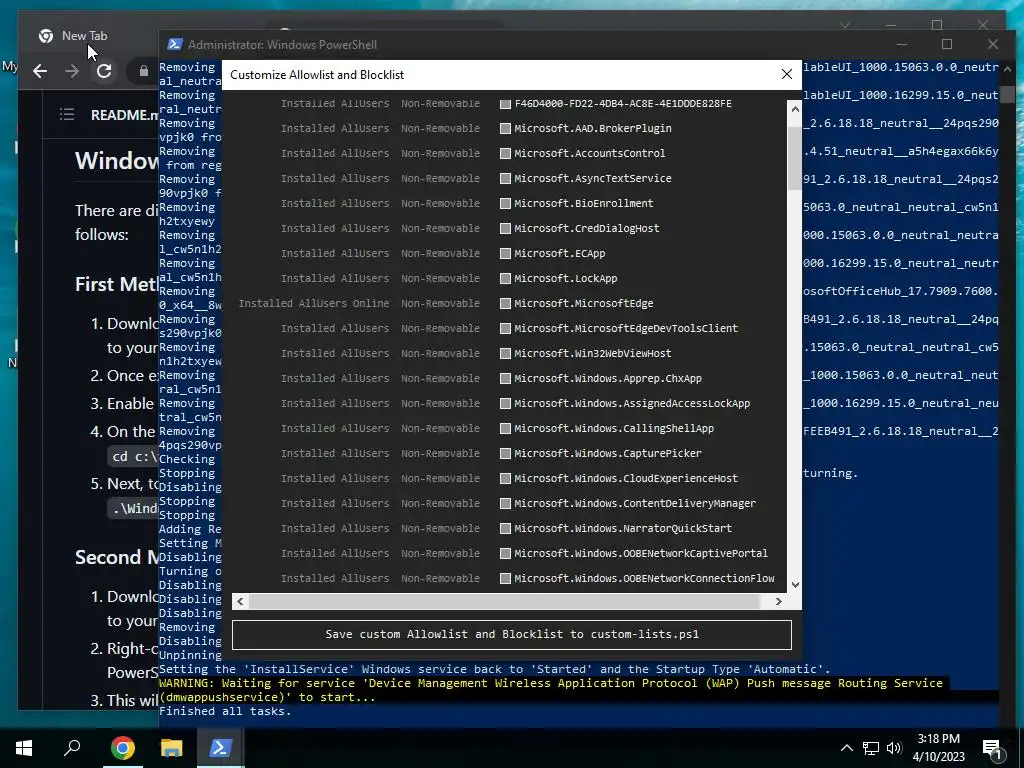Viewport: 1024px width, 768px height.
Task: Enable the Microsoft.AccountsControl checkbox
Action: (x=505, y=153)
